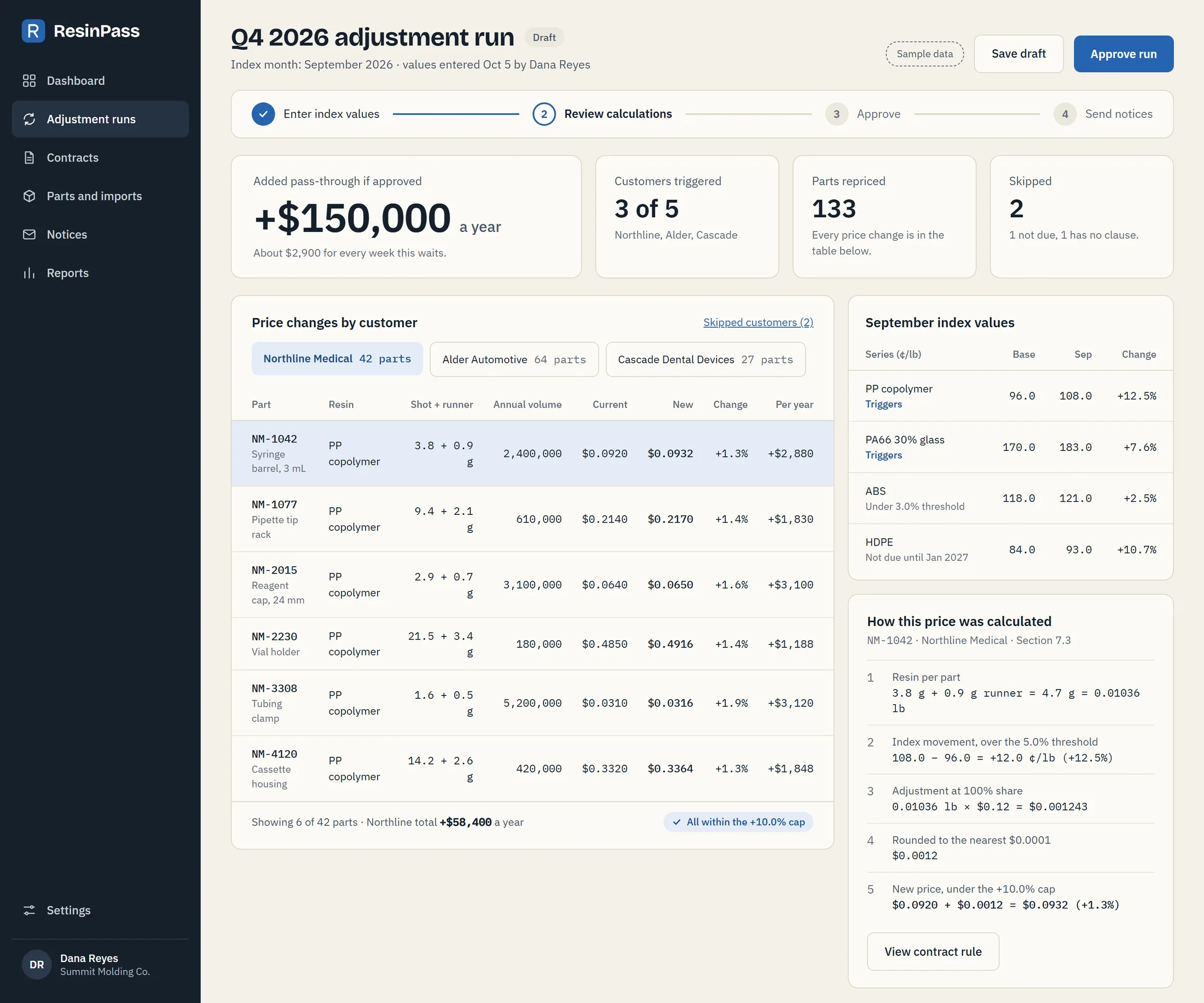Switch to Alder Automotive 64 parts tab
The width and height of the screenshot is (1204, 1003).
tap(514, 360)
